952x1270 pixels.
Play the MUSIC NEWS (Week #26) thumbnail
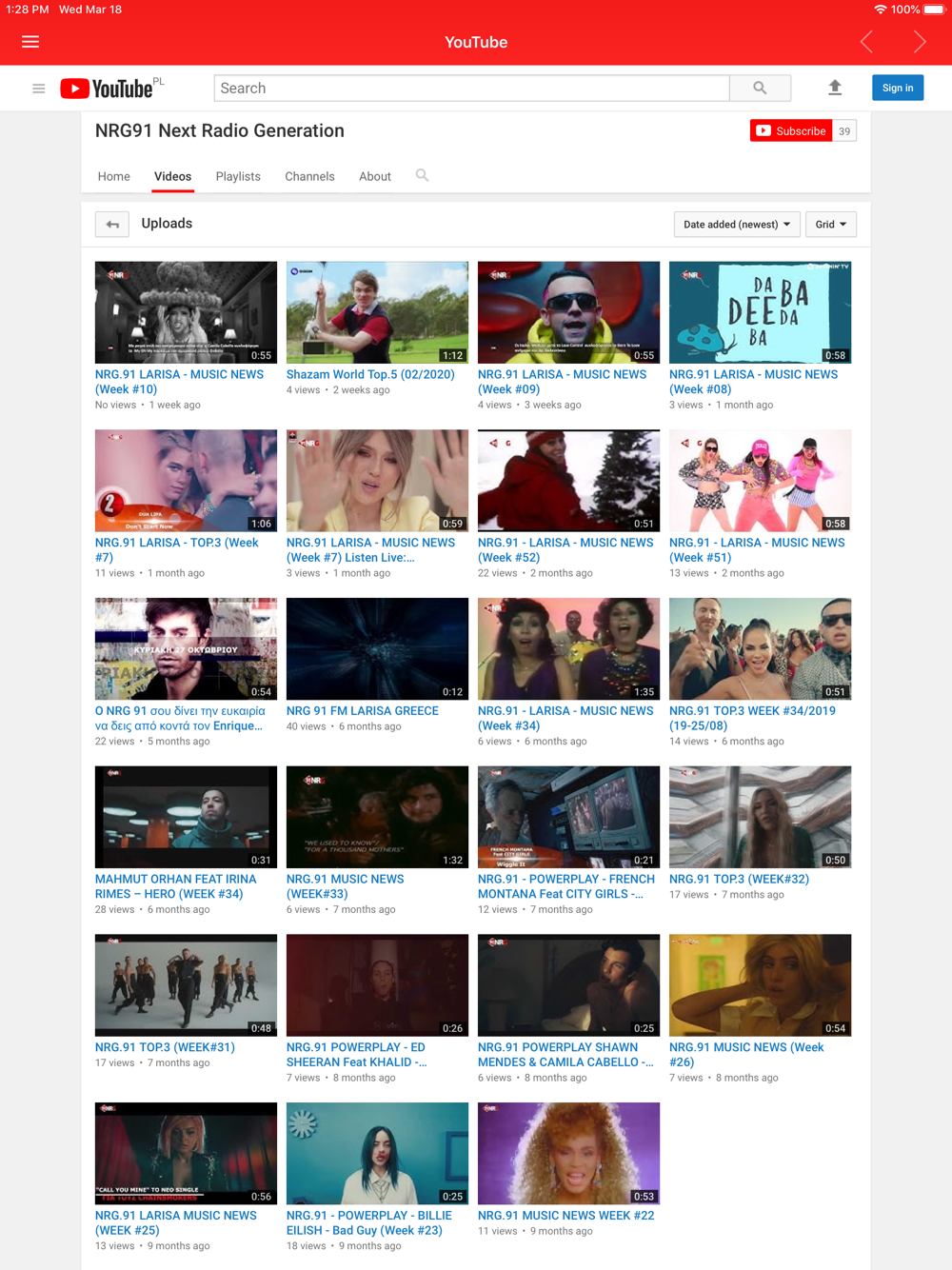point(760,985)
